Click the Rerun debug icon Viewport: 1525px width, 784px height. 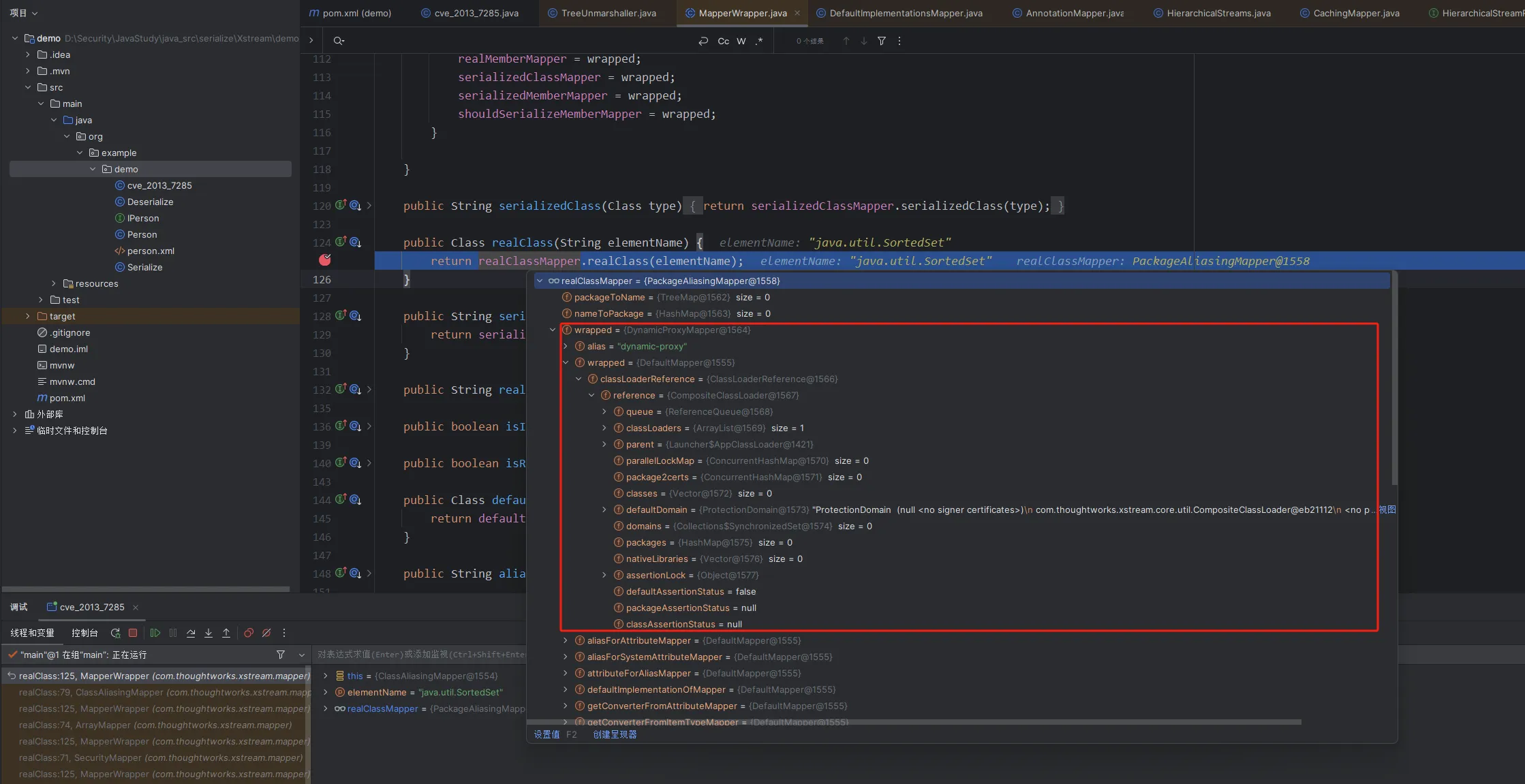coord(115,633)
